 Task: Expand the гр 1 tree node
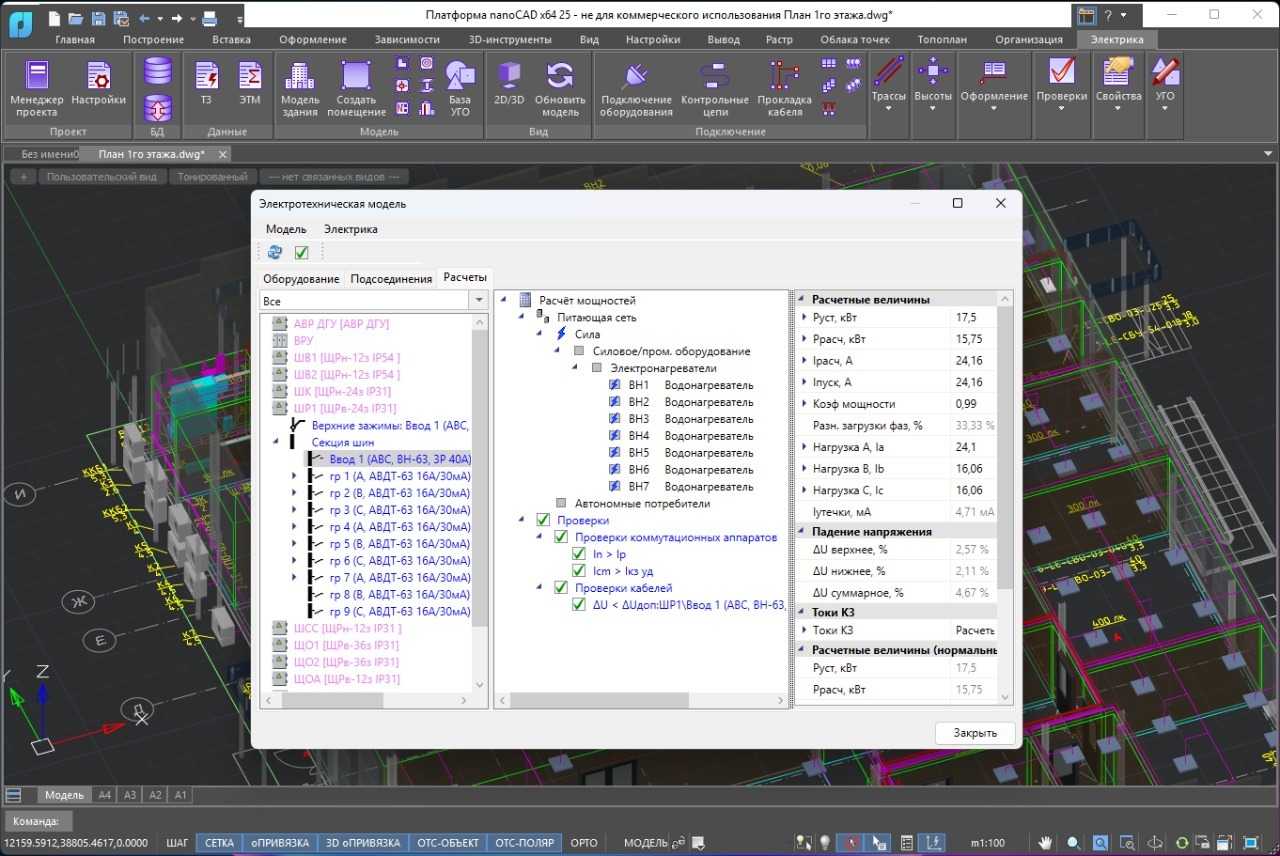click(294, 476)
